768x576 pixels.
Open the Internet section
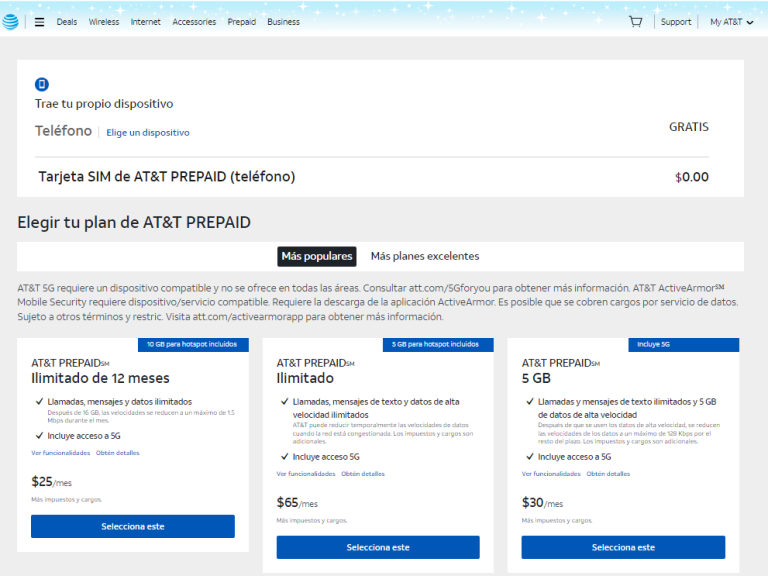tap(145, 22)
